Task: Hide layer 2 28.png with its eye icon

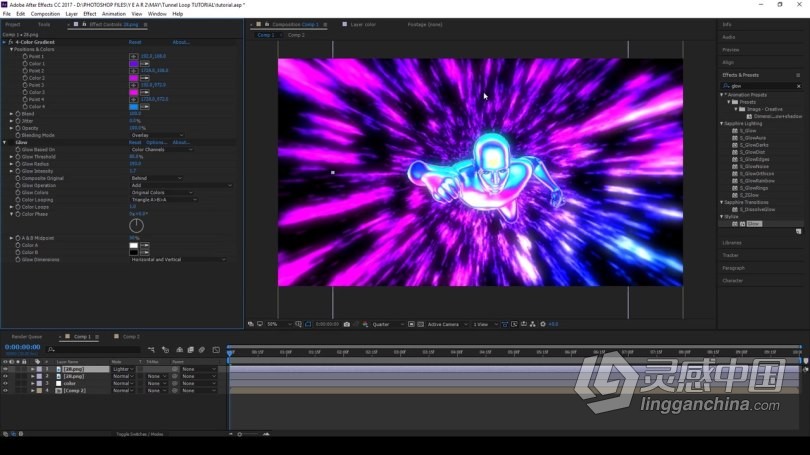Action: pyautogui.click(x=5, y=376)
